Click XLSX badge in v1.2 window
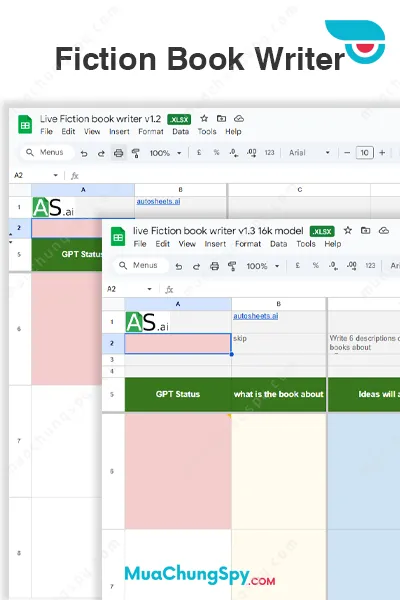Screen dimensions: 400x600 [x=179, y=119]
